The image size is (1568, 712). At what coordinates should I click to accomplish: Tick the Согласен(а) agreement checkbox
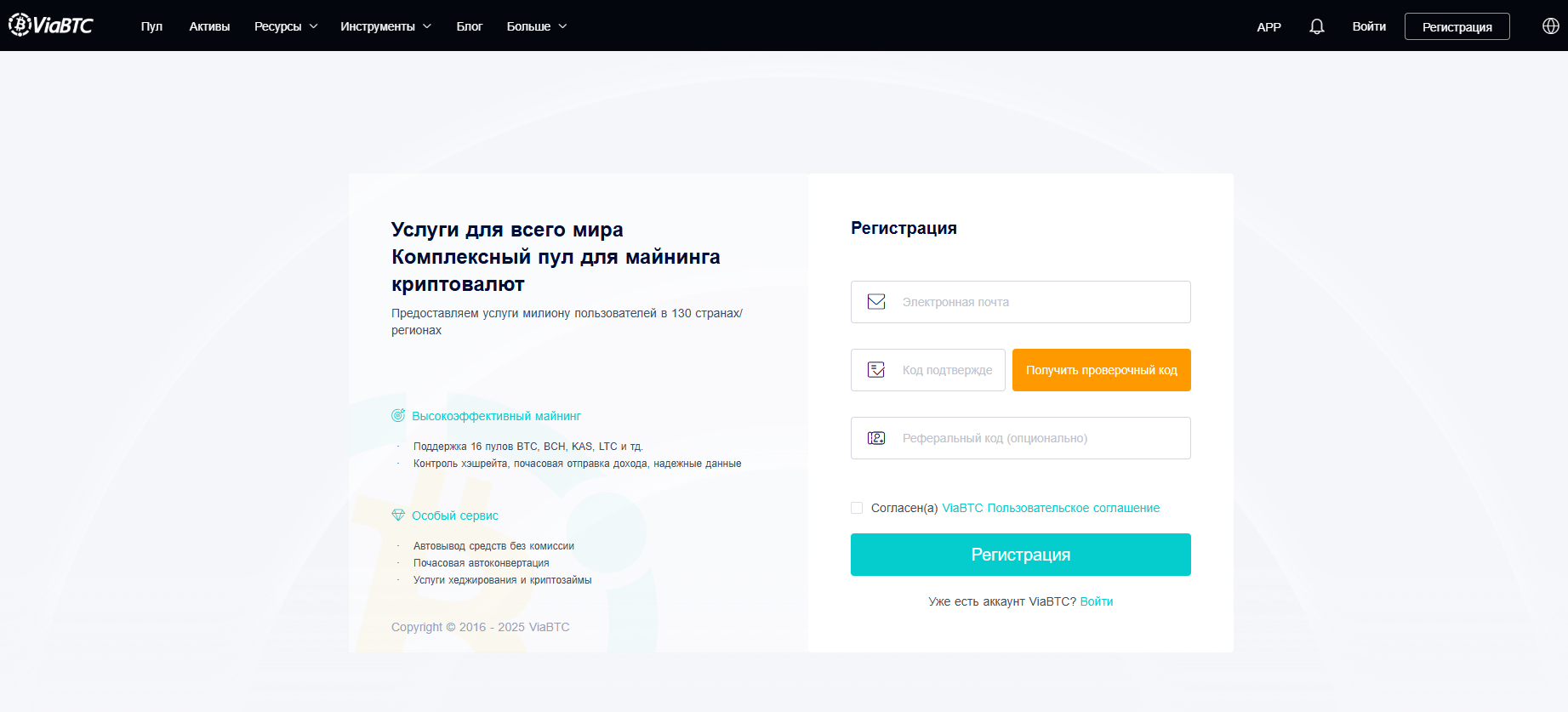point(857,508)
